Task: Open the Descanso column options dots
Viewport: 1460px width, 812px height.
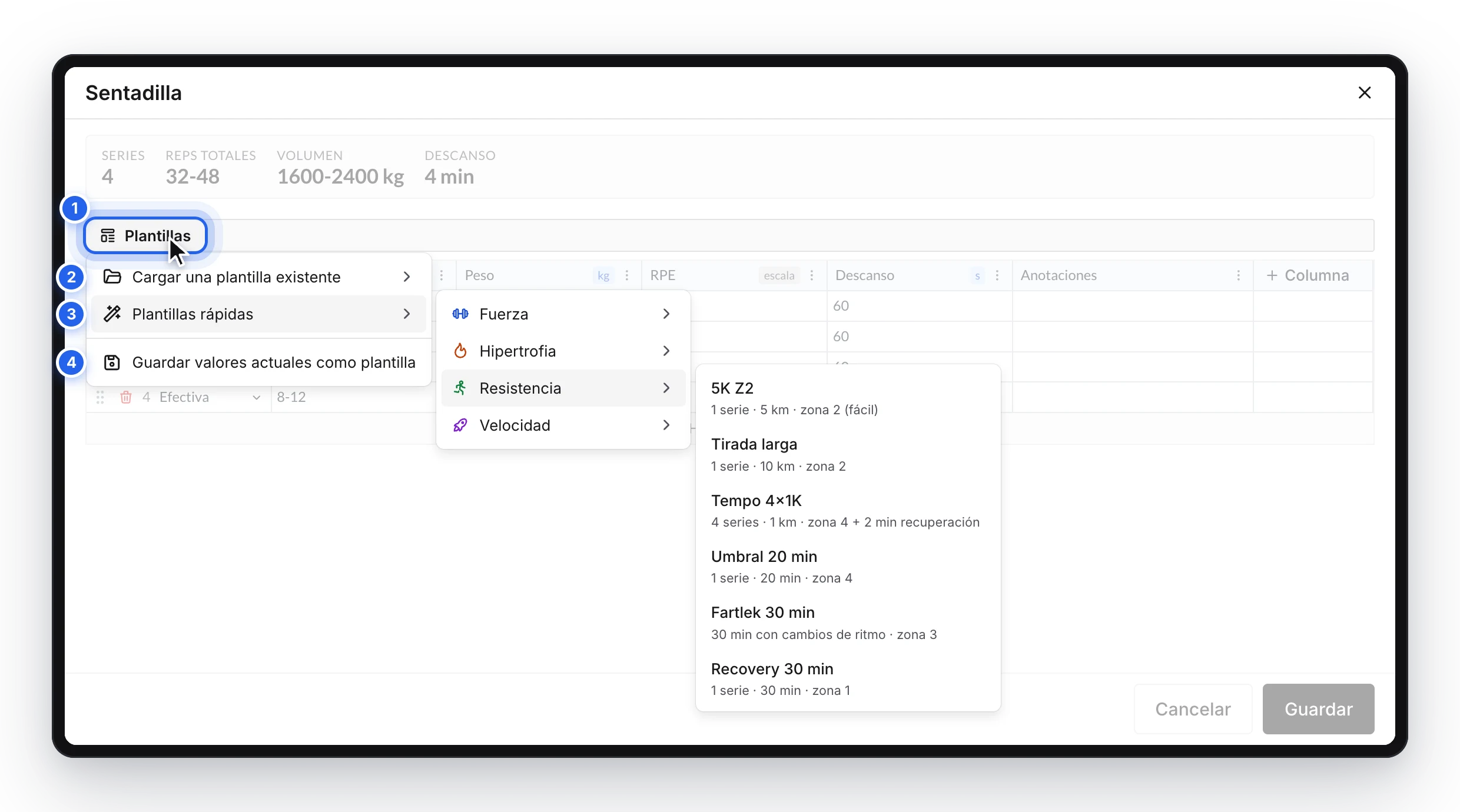Action: click(x=997, y=275)
